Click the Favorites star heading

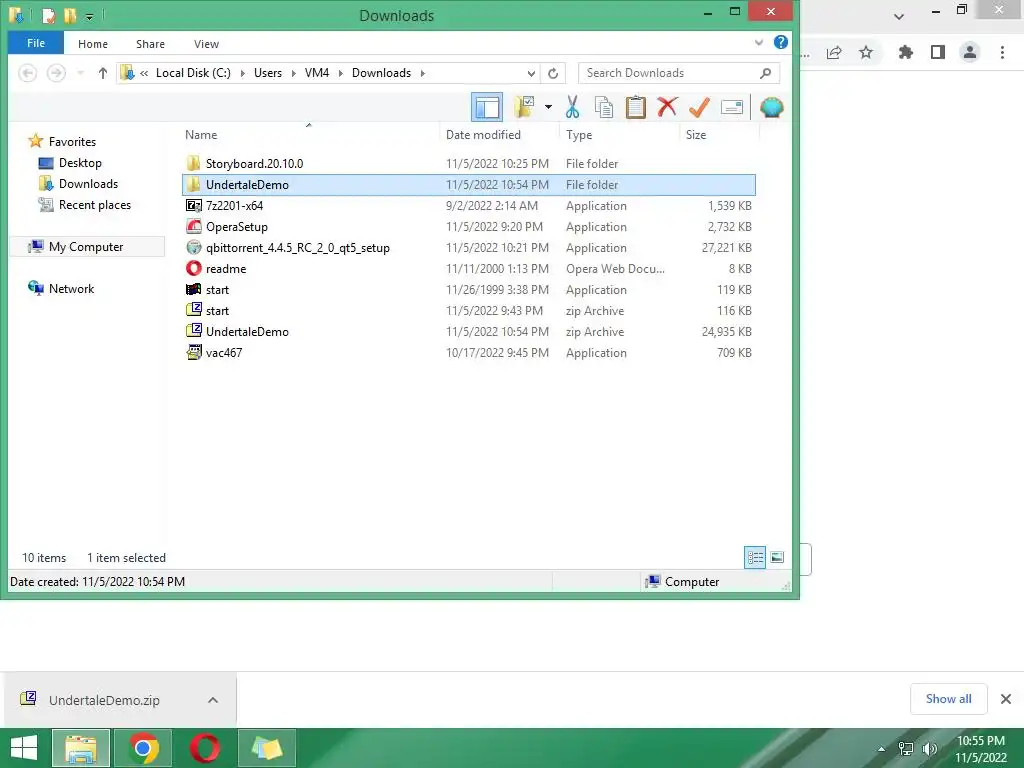[63, 141]
